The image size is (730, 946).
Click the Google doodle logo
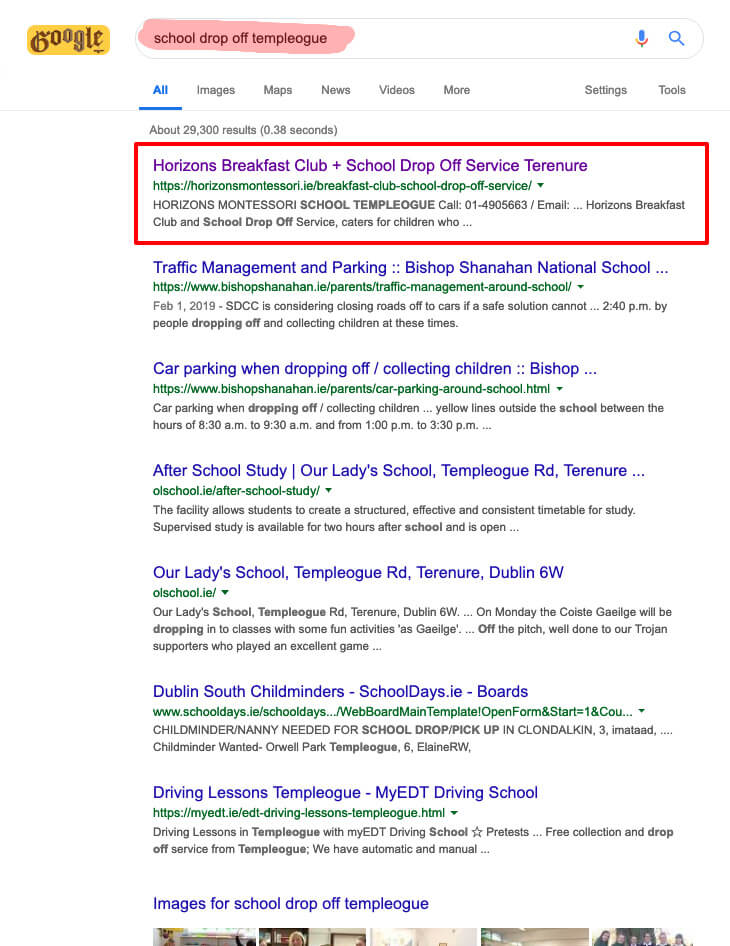[69, 40]
